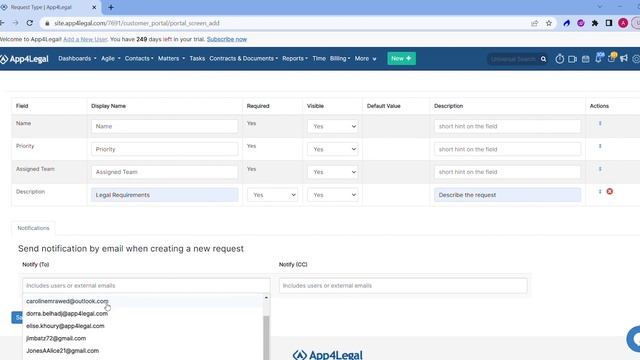Remove the Description field with the red X
The image size is (640, 360).
610,191
